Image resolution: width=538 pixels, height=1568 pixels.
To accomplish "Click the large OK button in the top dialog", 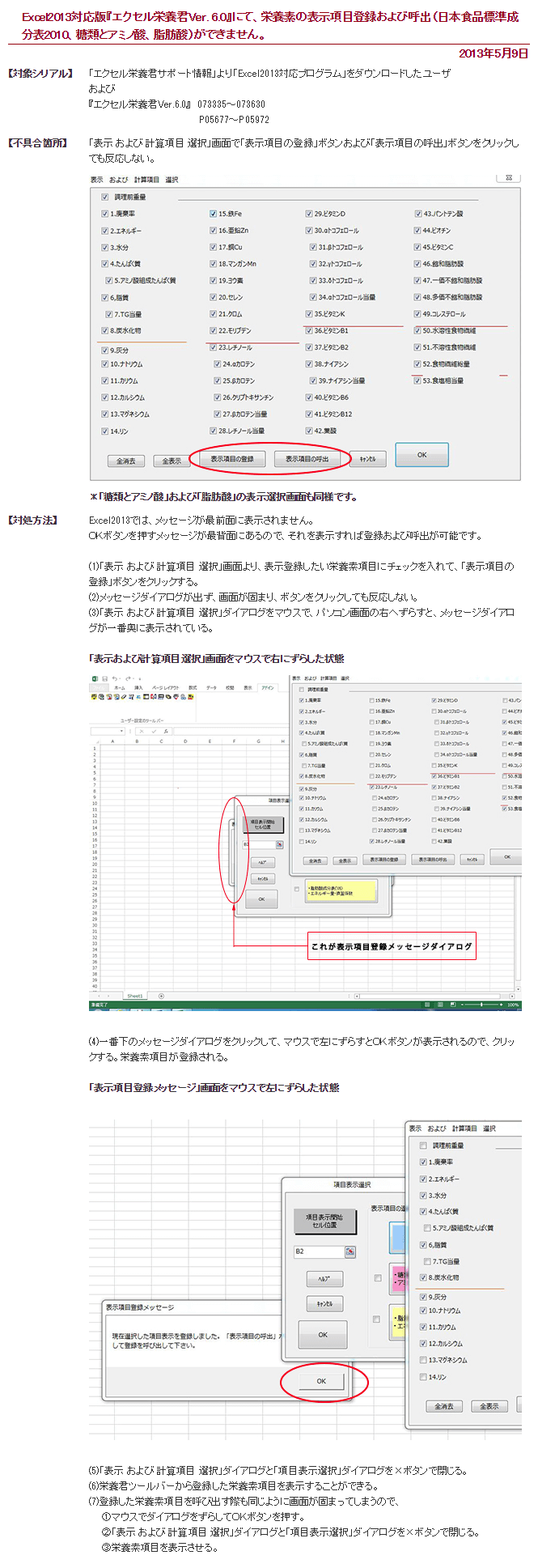I will (422, 455).
